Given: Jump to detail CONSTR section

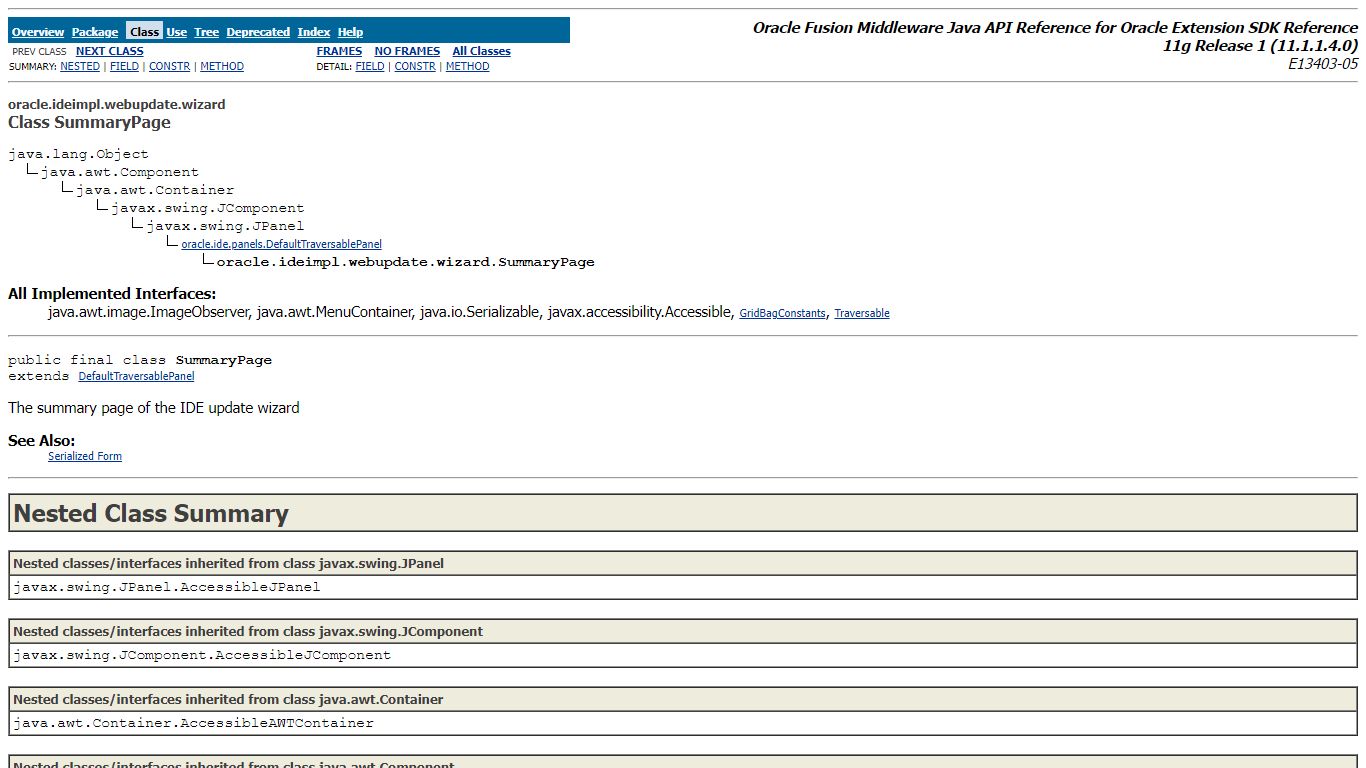Looking at the screenshot, I should tap(415, 66).
